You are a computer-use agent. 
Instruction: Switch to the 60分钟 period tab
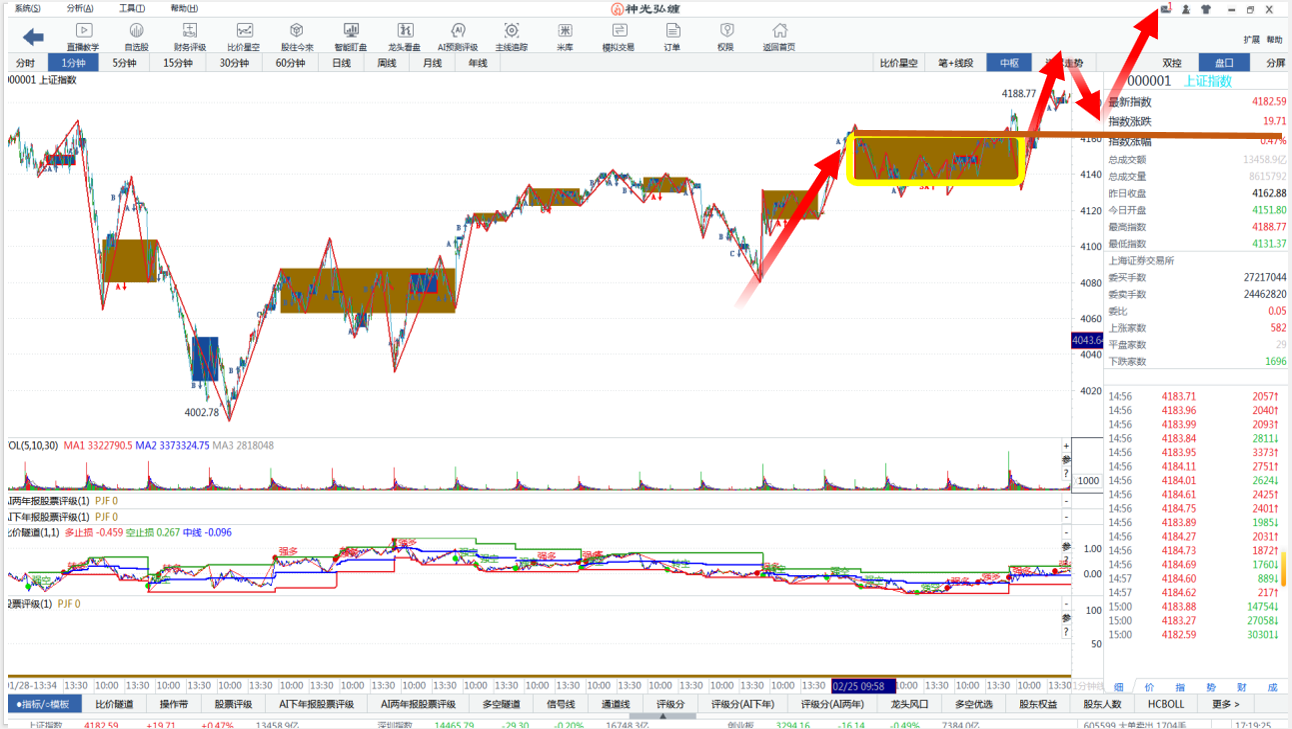[290, 63]
